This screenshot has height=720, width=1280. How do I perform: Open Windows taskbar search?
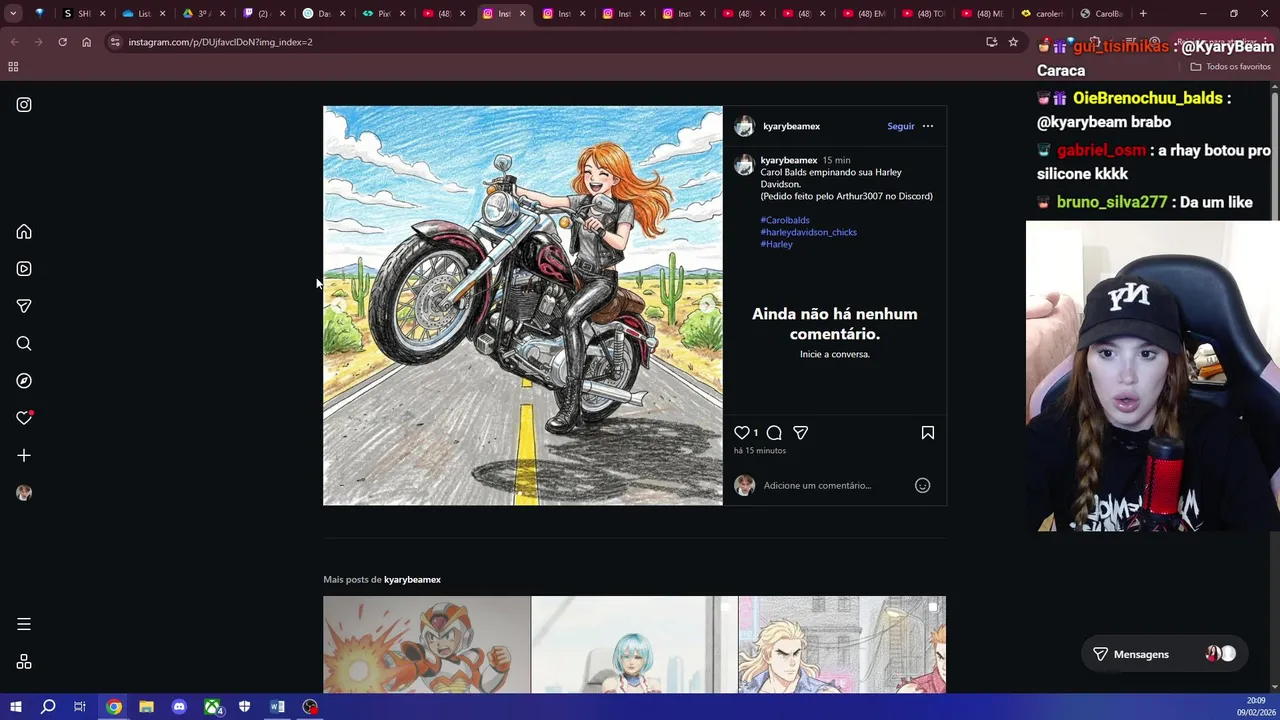[48, 707]
